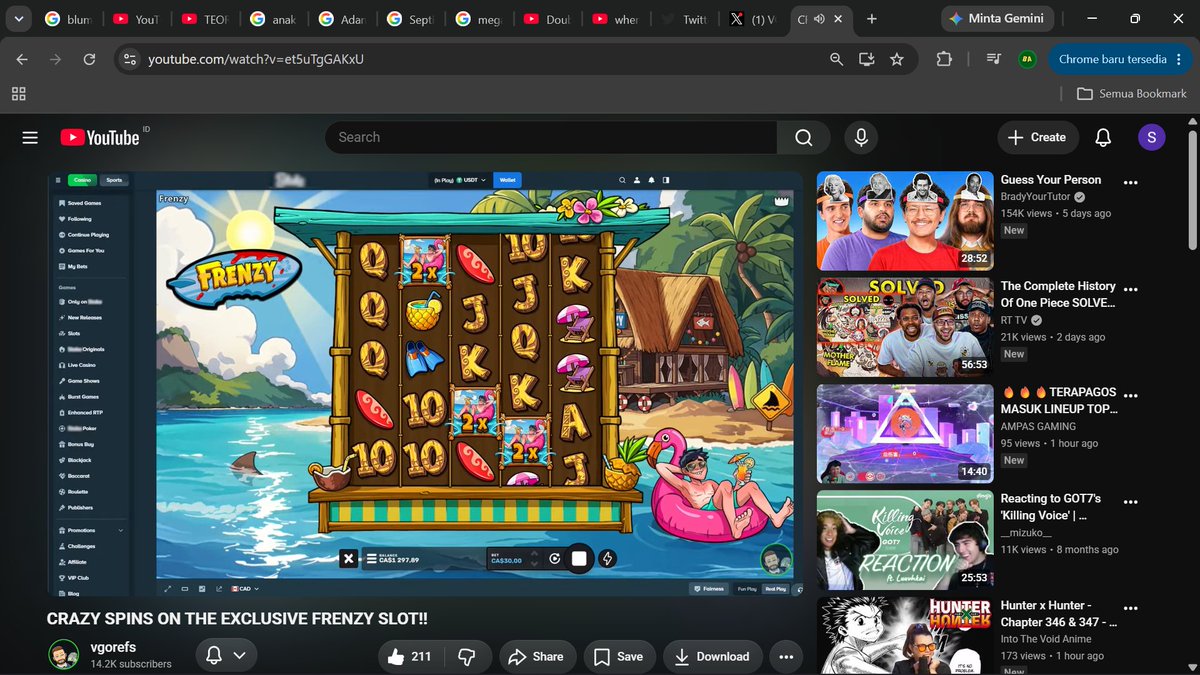Click the Minta Gemini button
1200x675 pixels.
click(x=997, y=19)
